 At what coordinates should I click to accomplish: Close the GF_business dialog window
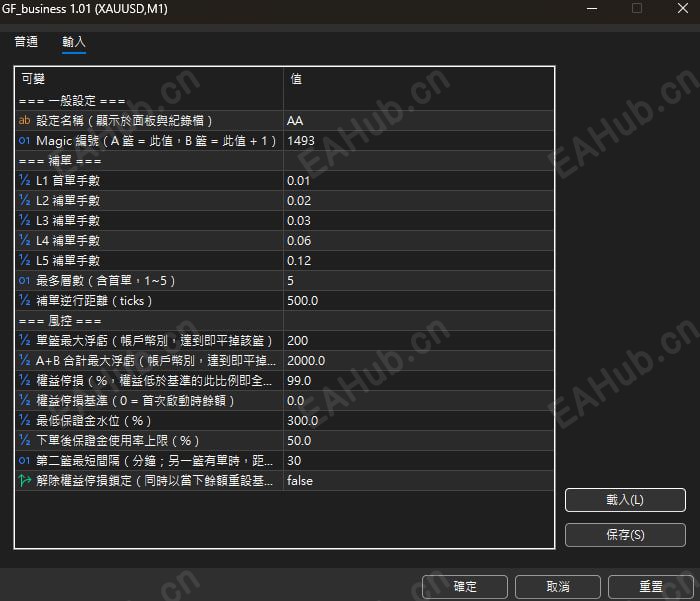click(683, 8)
